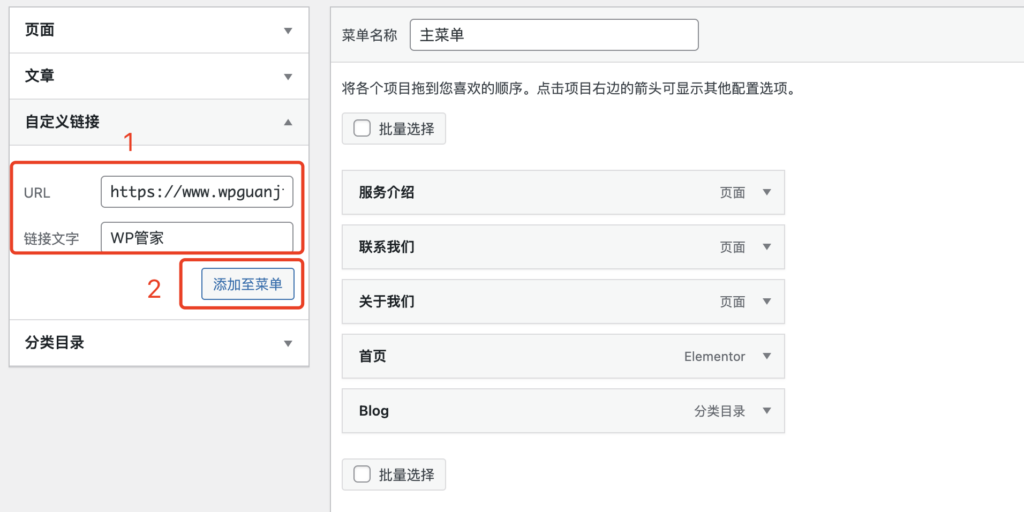Open options arrow for Blog item
The image size is (1024, 512).
point(767,411)
